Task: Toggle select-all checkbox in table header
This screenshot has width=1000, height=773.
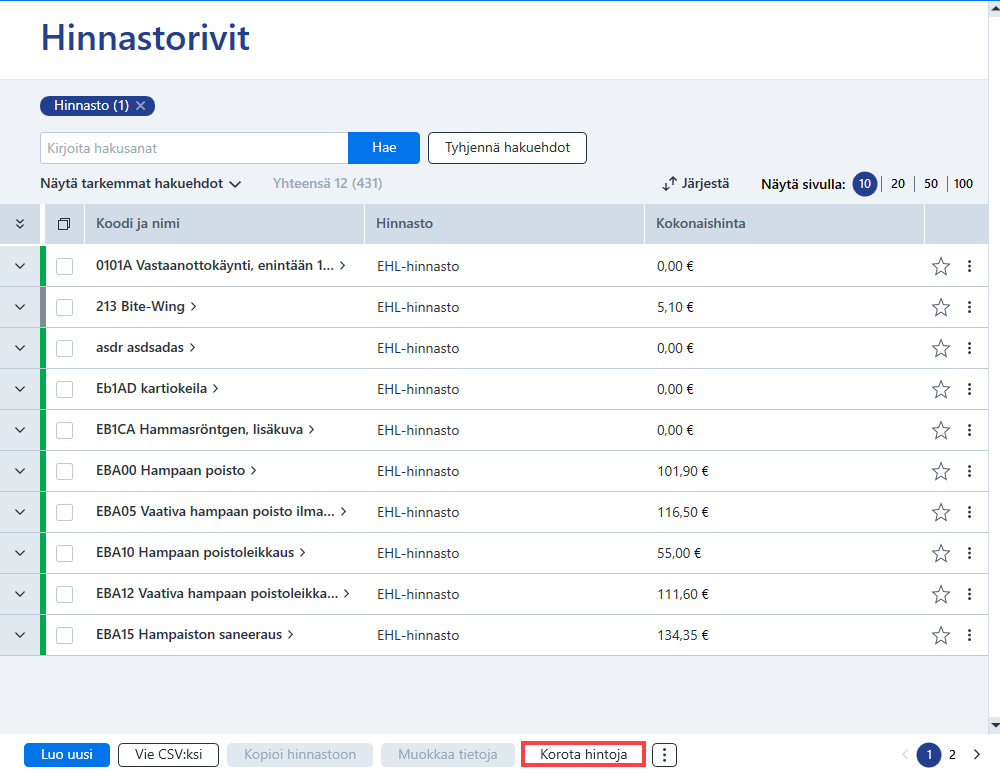Action: (x=64, y=224)
